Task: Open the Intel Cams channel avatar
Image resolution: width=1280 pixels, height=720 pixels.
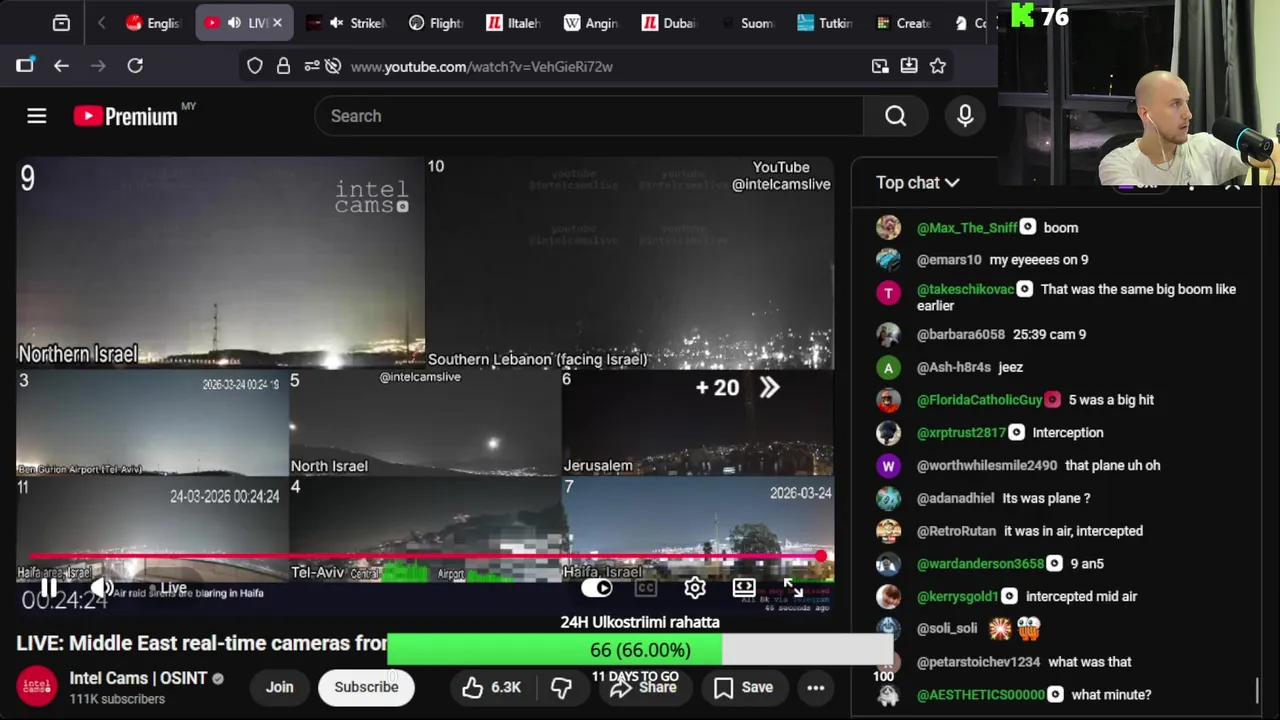Action: (37, 687)
